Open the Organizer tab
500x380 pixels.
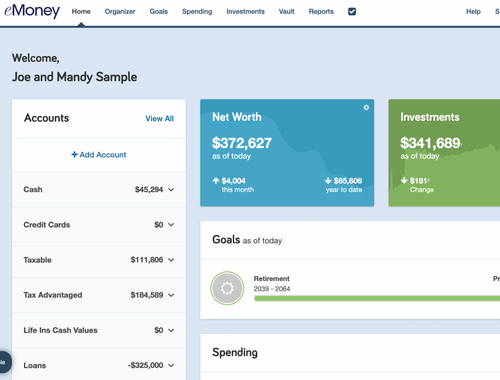pyautogui.click(x=120, y=12)
